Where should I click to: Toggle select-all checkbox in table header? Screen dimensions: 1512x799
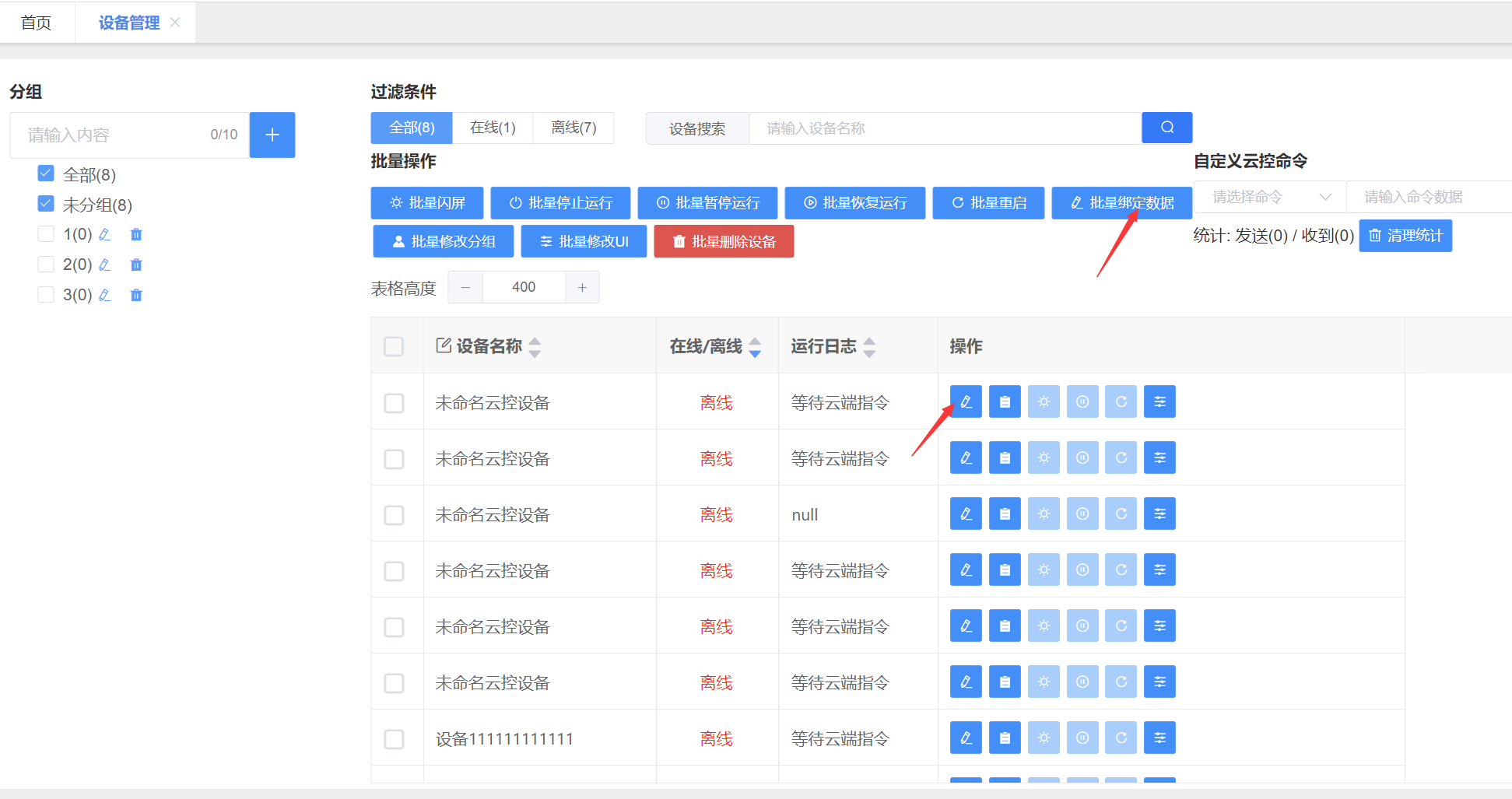pyautogui.click(x=394, y=346)
